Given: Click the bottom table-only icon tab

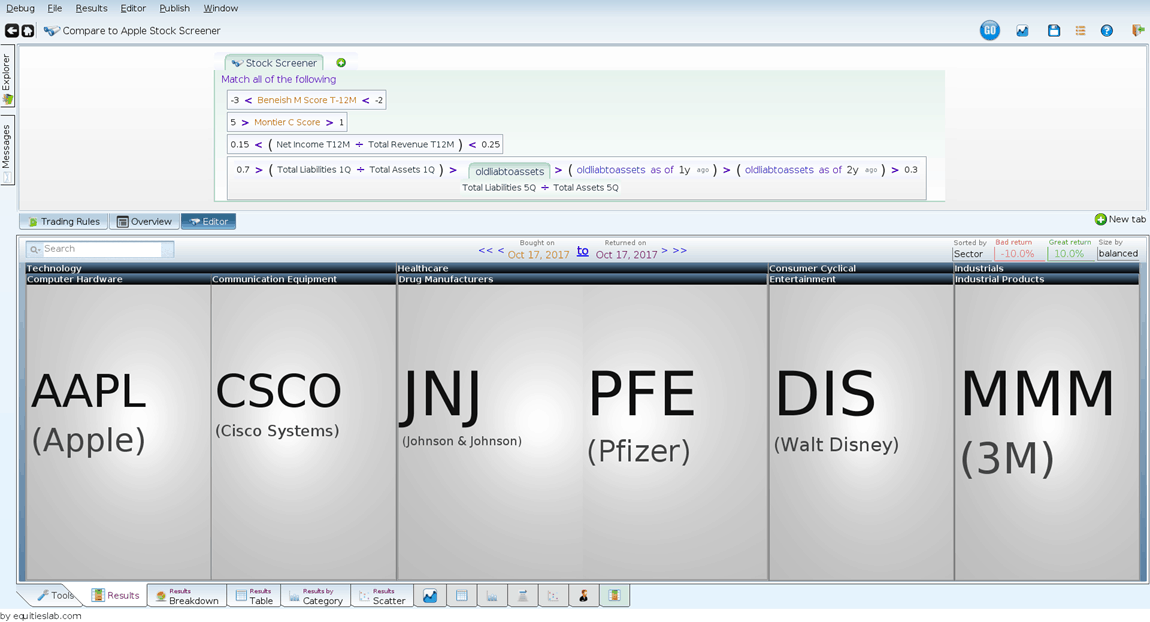Looking at the screenshot, I should (x=461, y=596).
